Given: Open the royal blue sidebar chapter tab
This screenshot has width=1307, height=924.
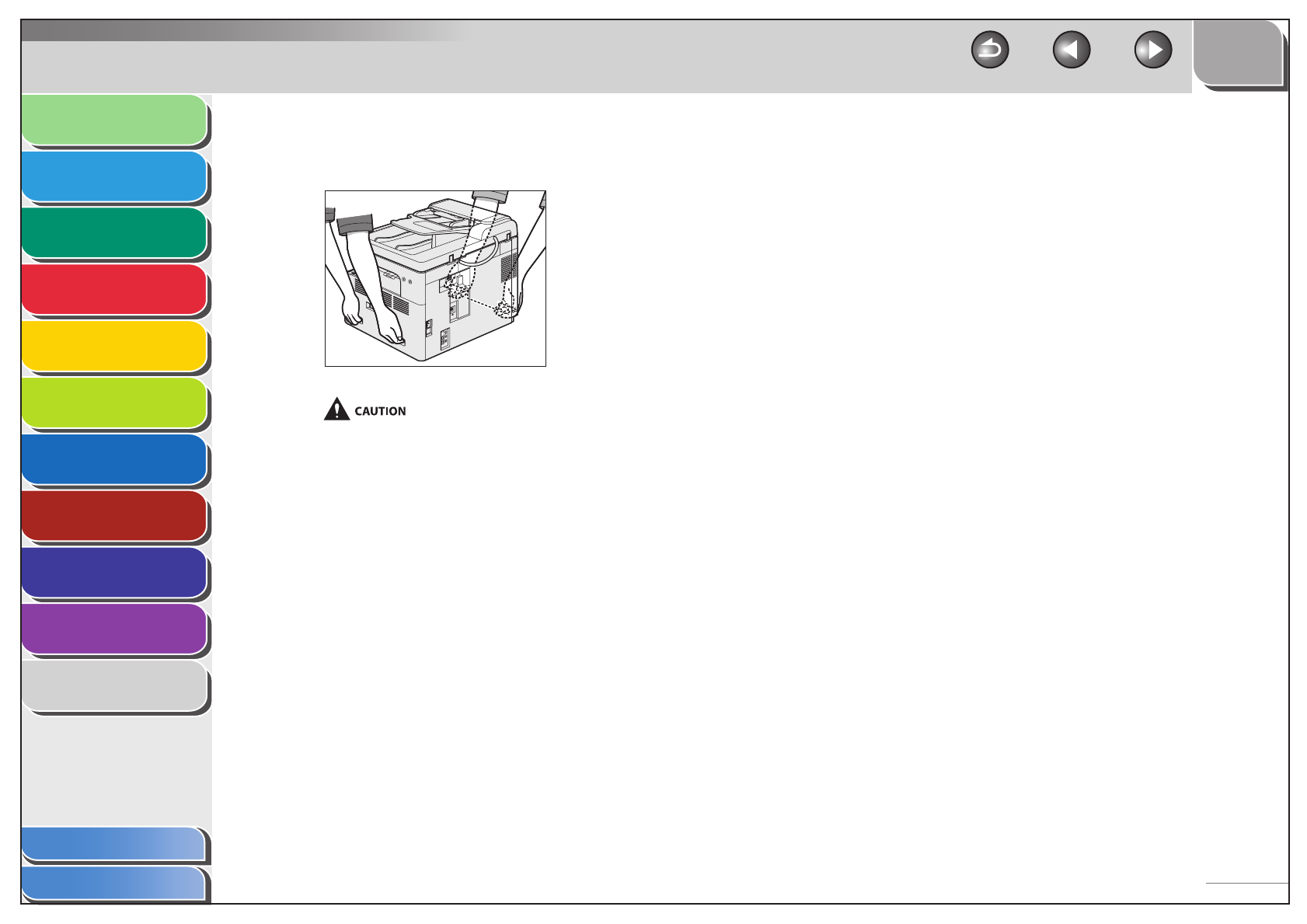Looking at the screenshot, I should pyautogui.click(x=114, y=459).
